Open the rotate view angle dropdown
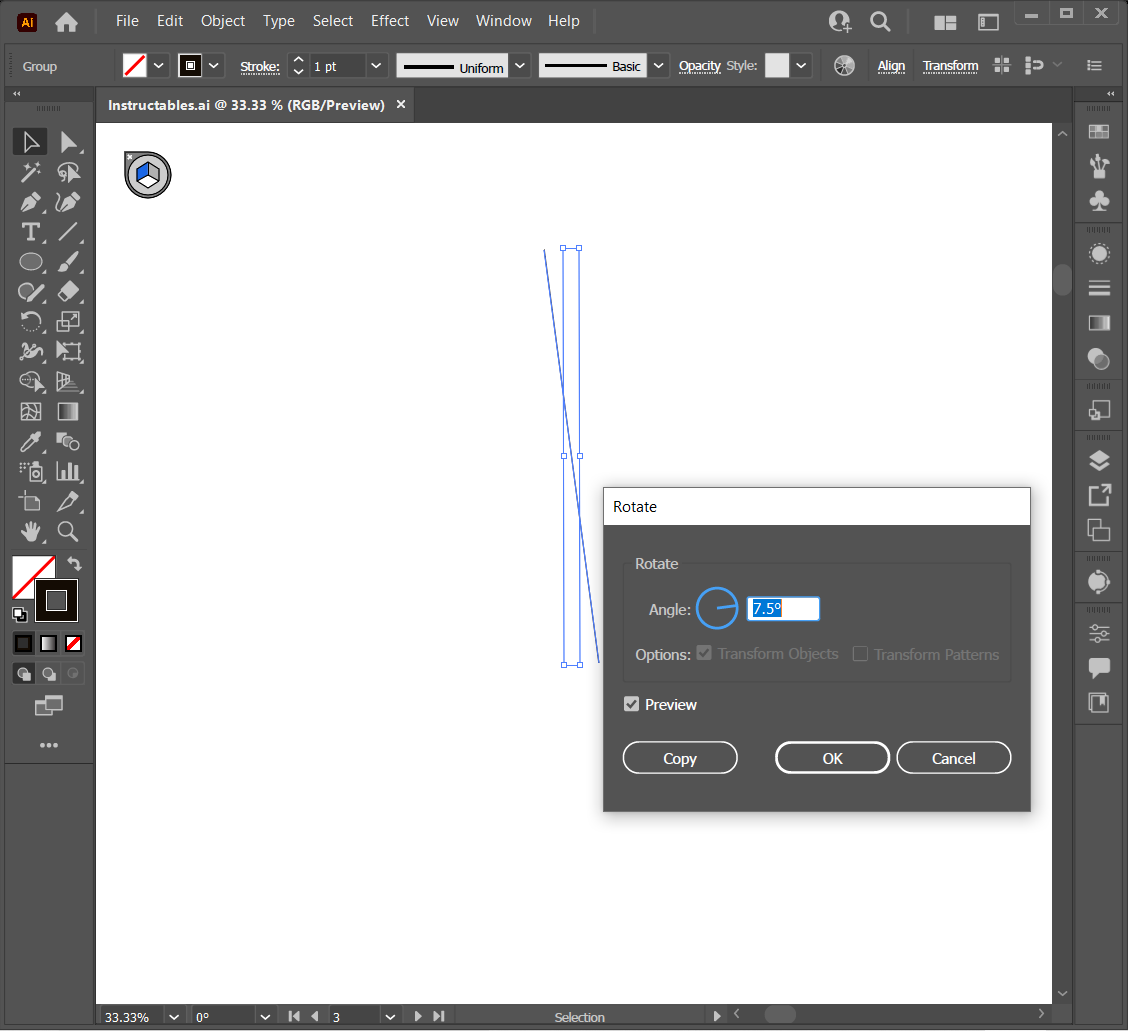The width and height of the screenshot is (1128, 1031). tap(265, 1017)
